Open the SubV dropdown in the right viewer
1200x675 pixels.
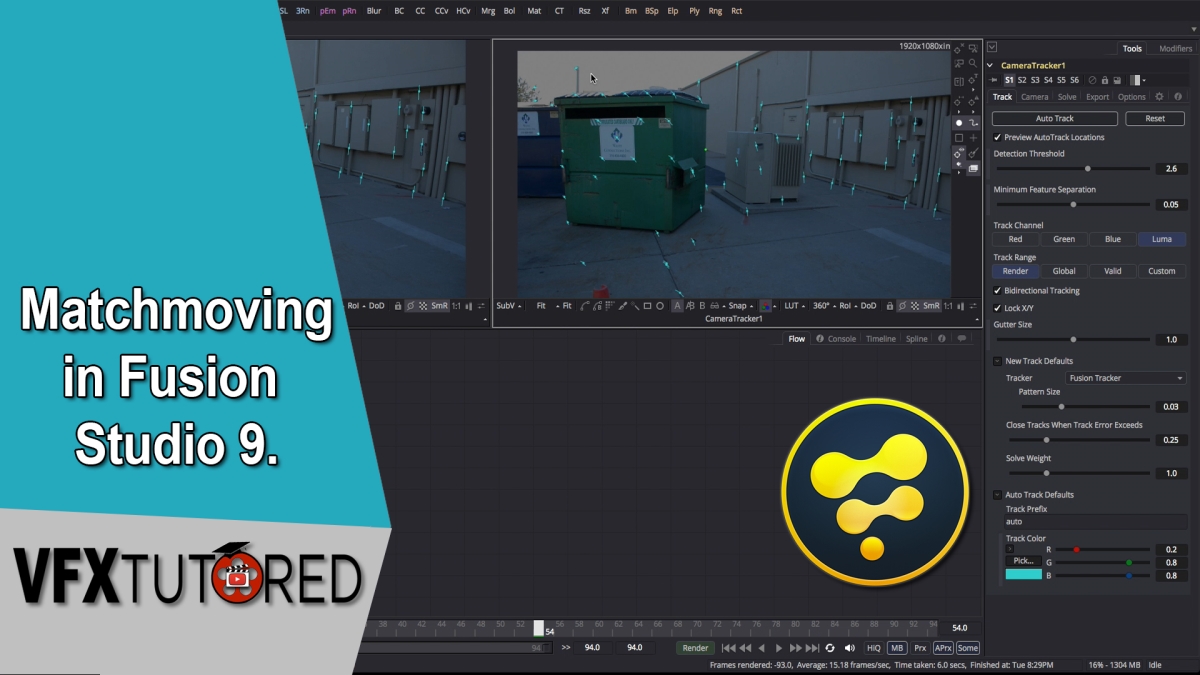pos(509,306)
